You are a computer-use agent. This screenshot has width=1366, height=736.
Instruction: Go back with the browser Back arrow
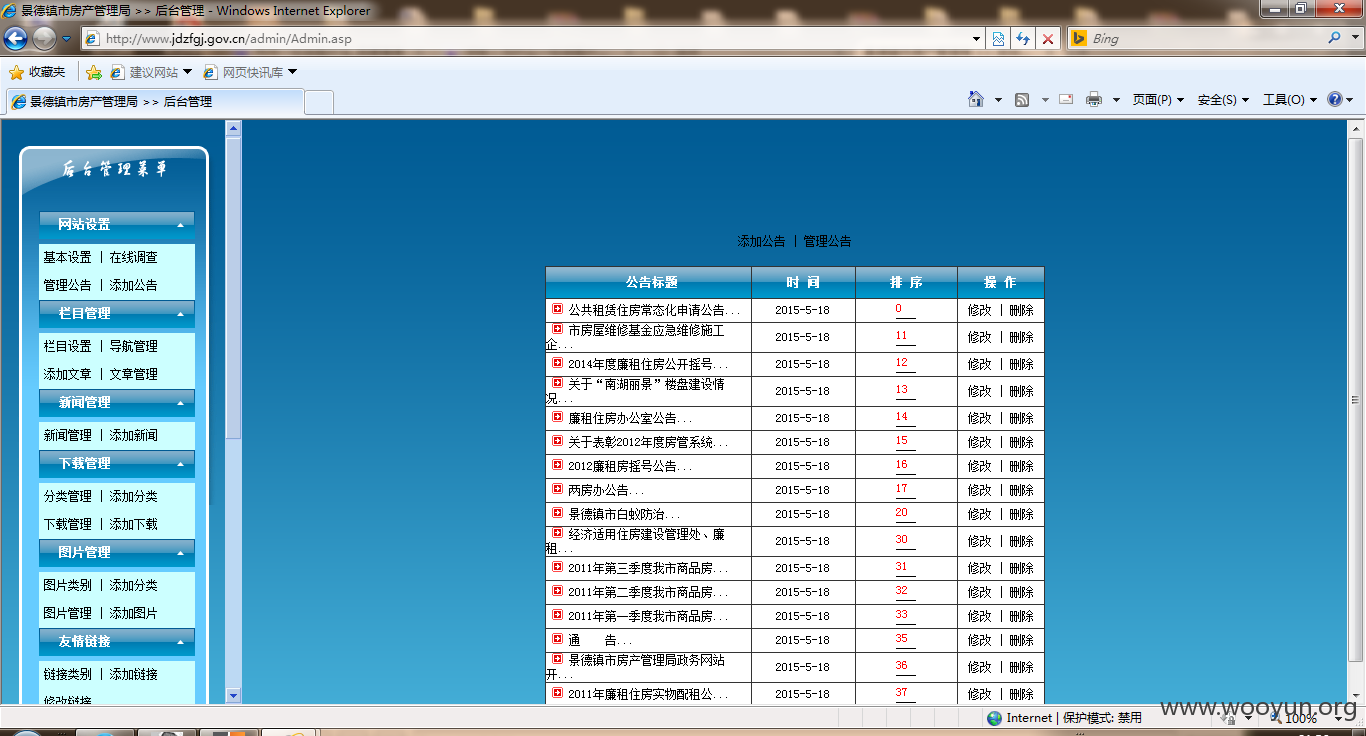click(15, 39)
